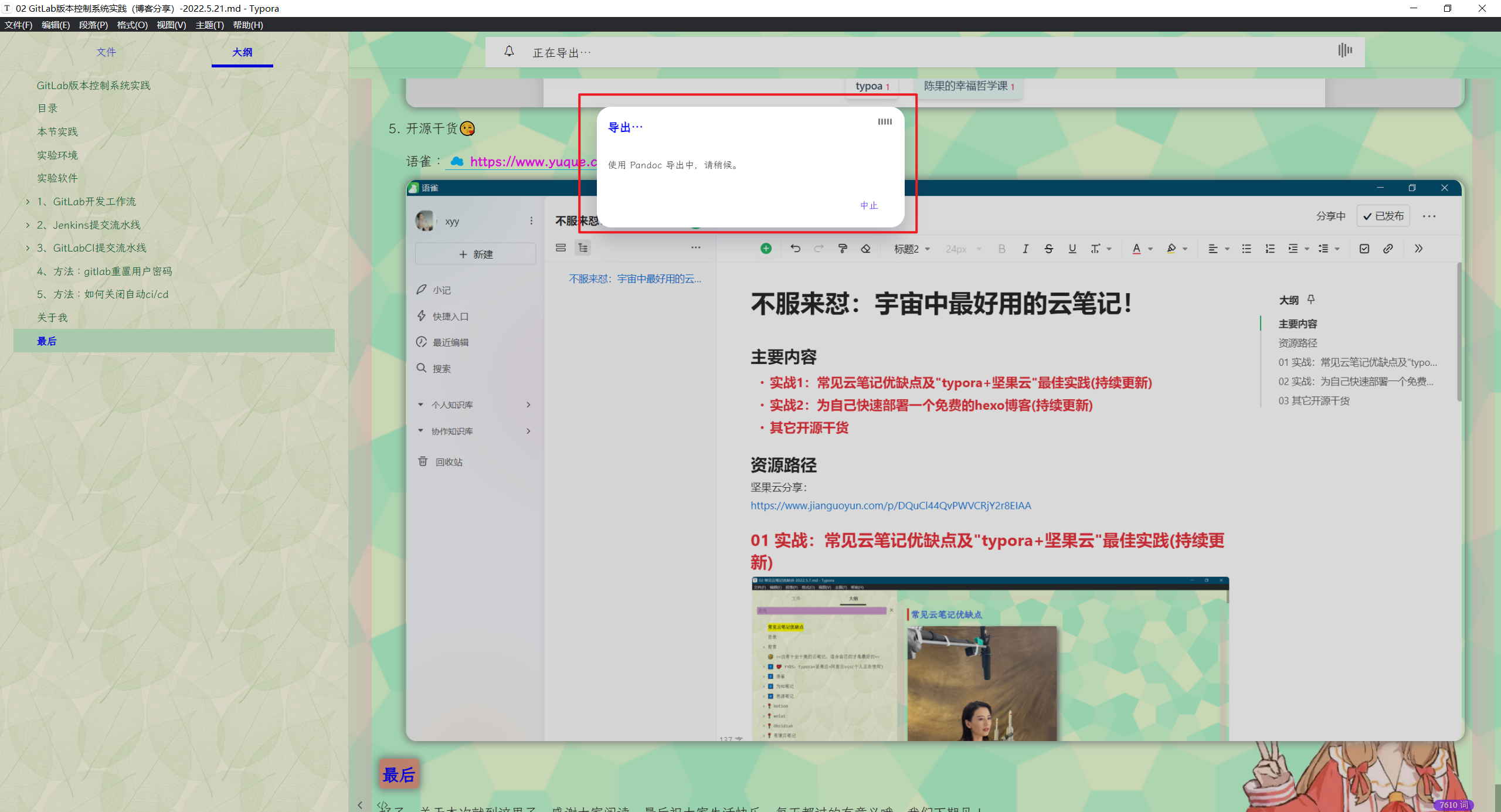Click the 语雀 logo icon in its title bar
Image resolution: width=1501 pixels, height=812 pixels.
click(x=413, y=188)
